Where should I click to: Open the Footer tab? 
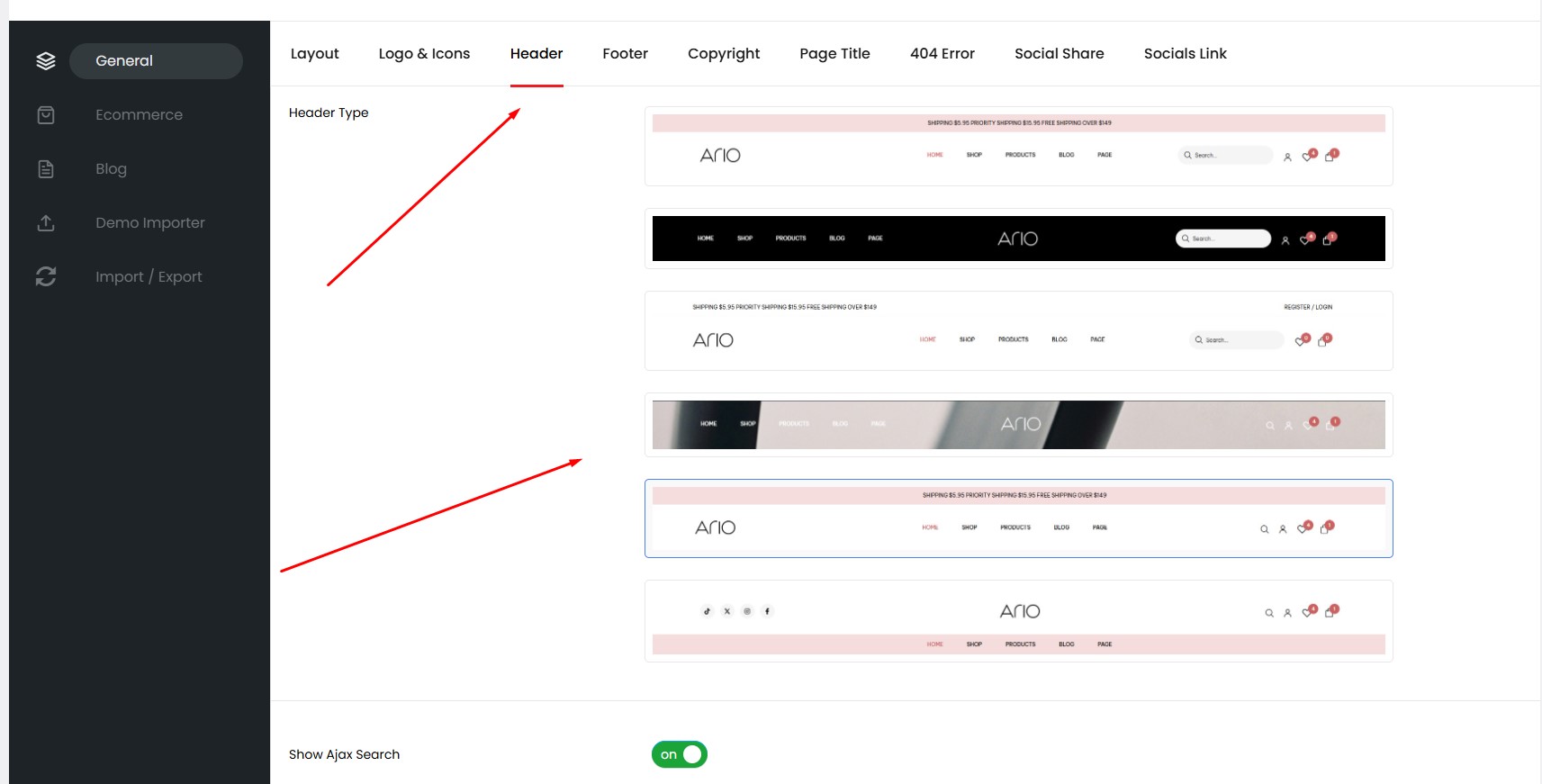[x=625, y=54]
